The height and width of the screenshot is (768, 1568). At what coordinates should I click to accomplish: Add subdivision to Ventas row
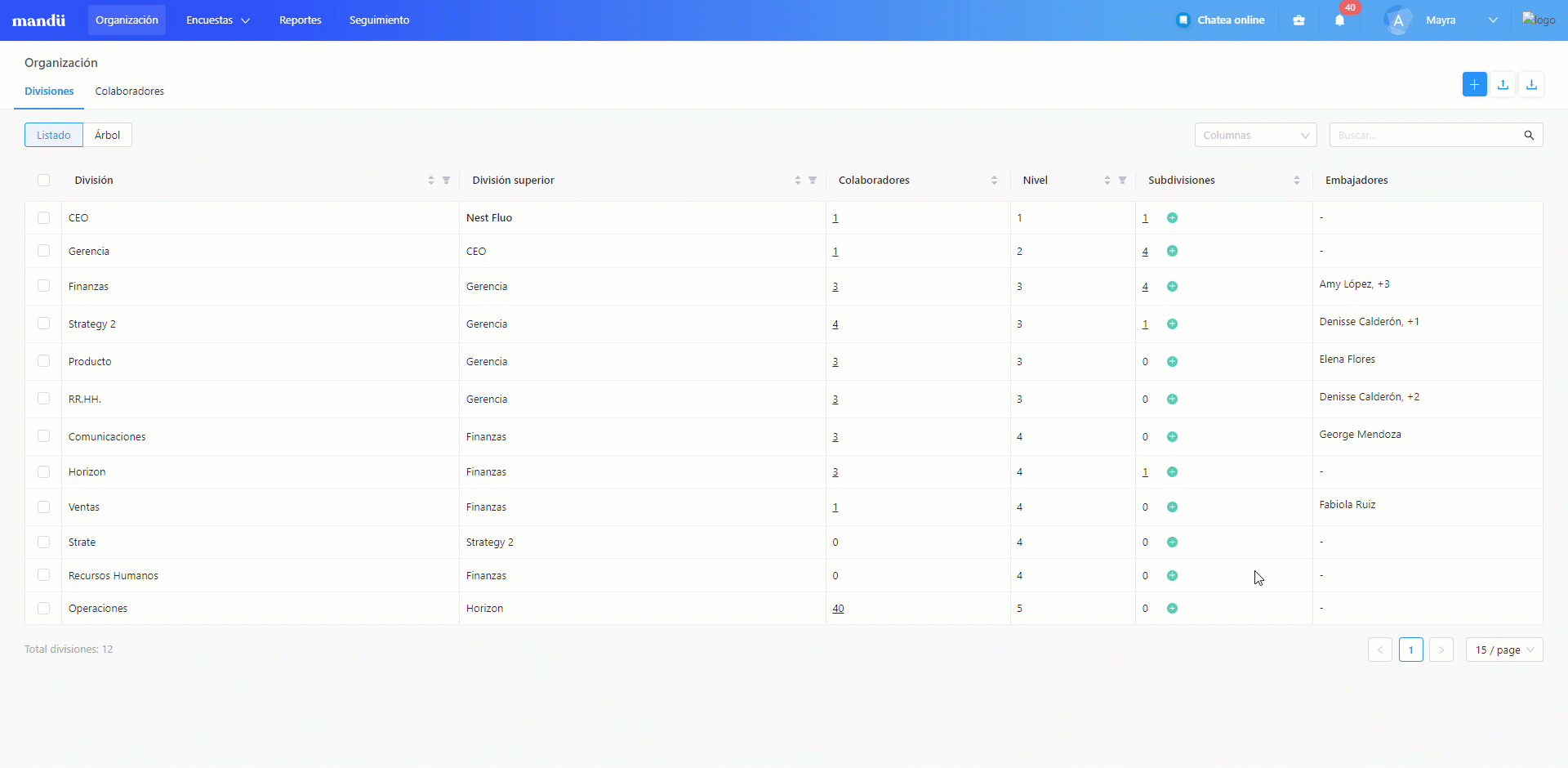[x=1172, y=507]
